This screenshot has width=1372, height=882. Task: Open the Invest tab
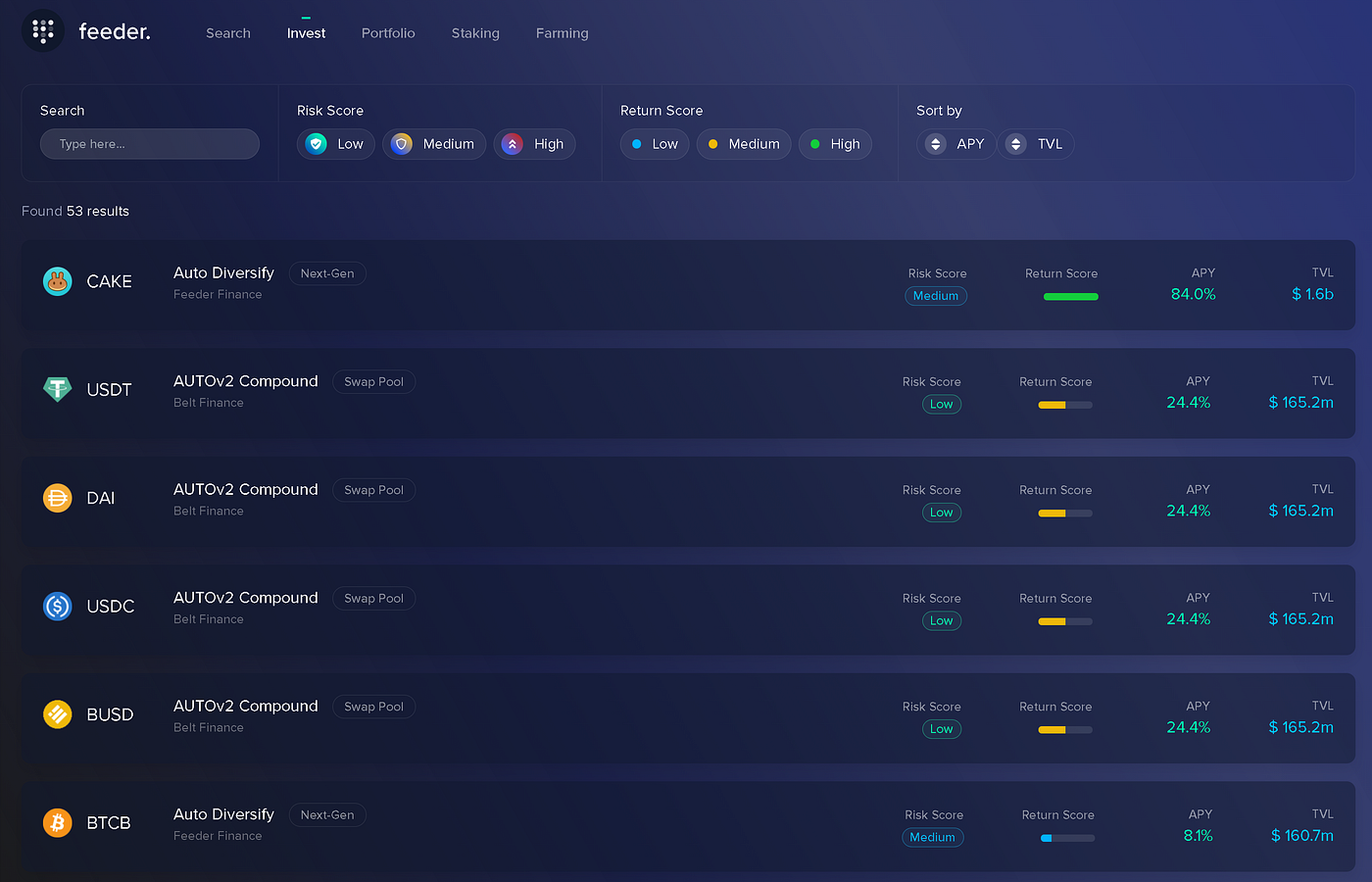[306, 33]
